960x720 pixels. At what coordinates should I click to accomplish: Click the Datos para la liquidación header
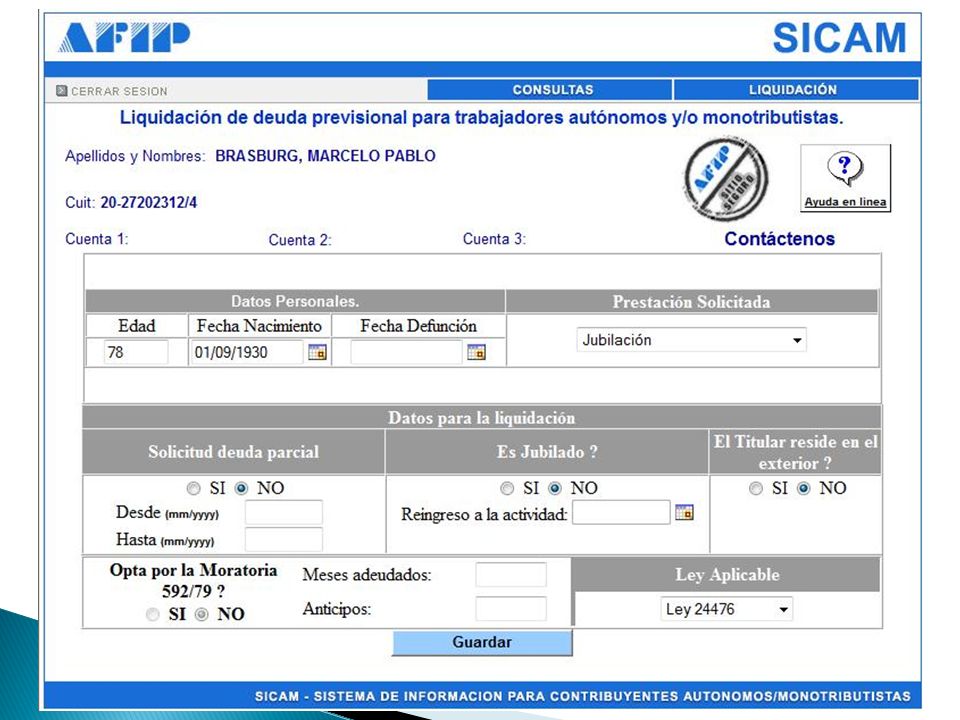point(482,418)
